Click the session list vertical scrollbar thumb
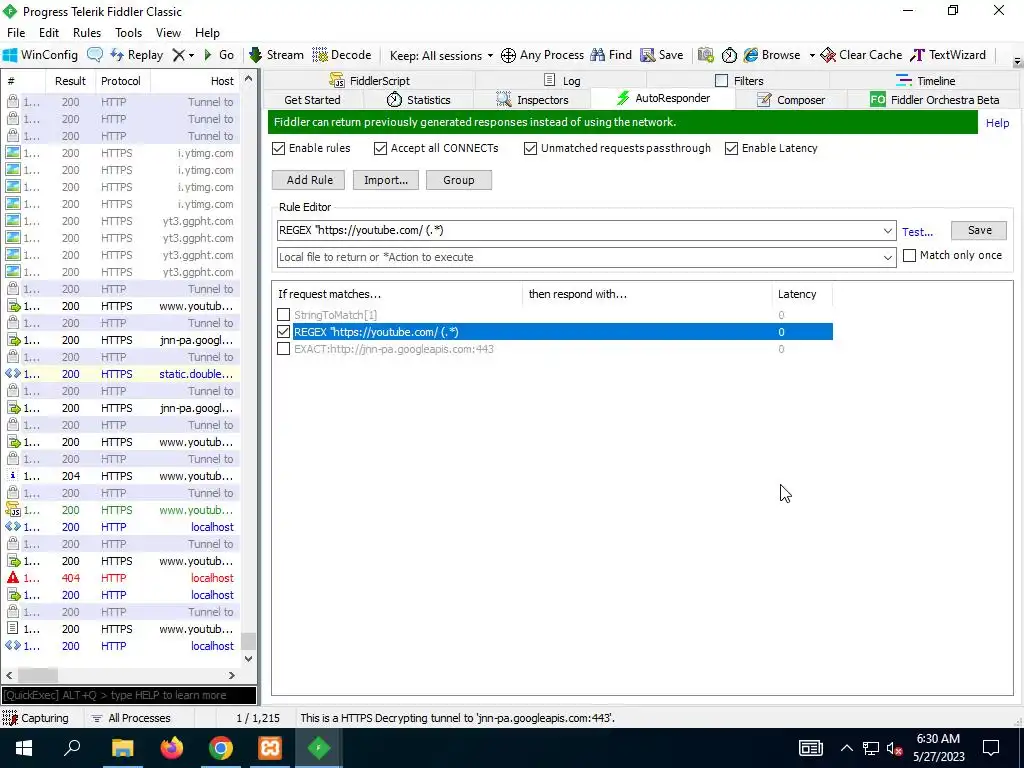This screenshot has height=768, width=1024. point(248,641)
